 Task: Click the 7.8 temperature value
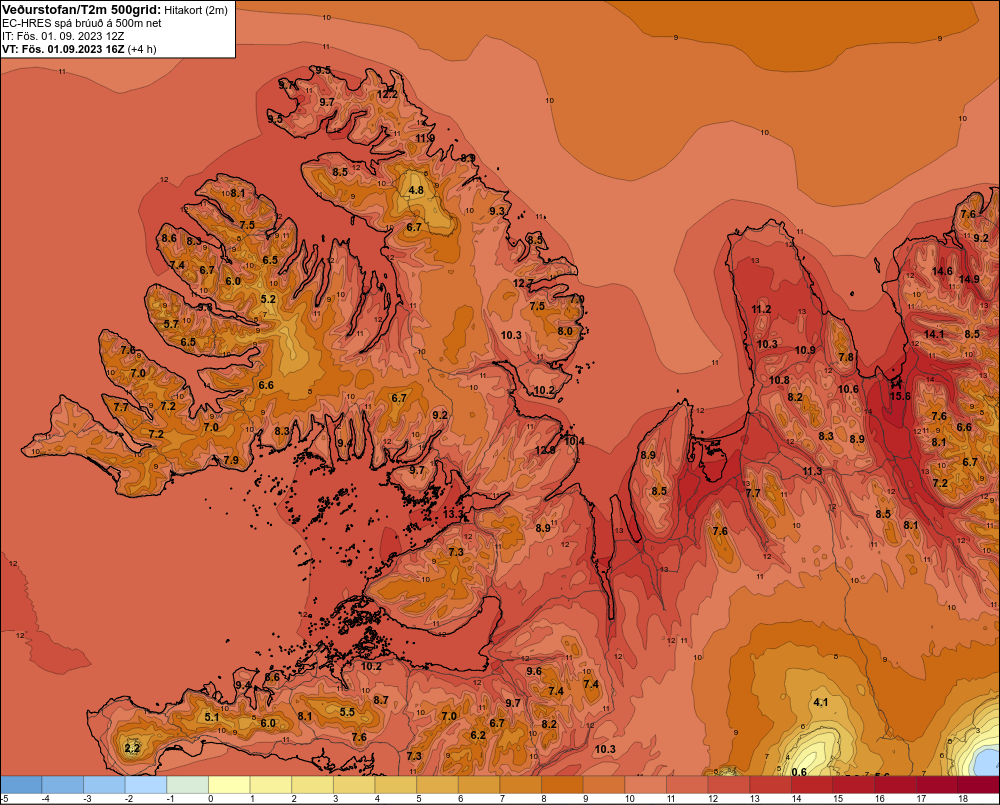tap(846, 357)
